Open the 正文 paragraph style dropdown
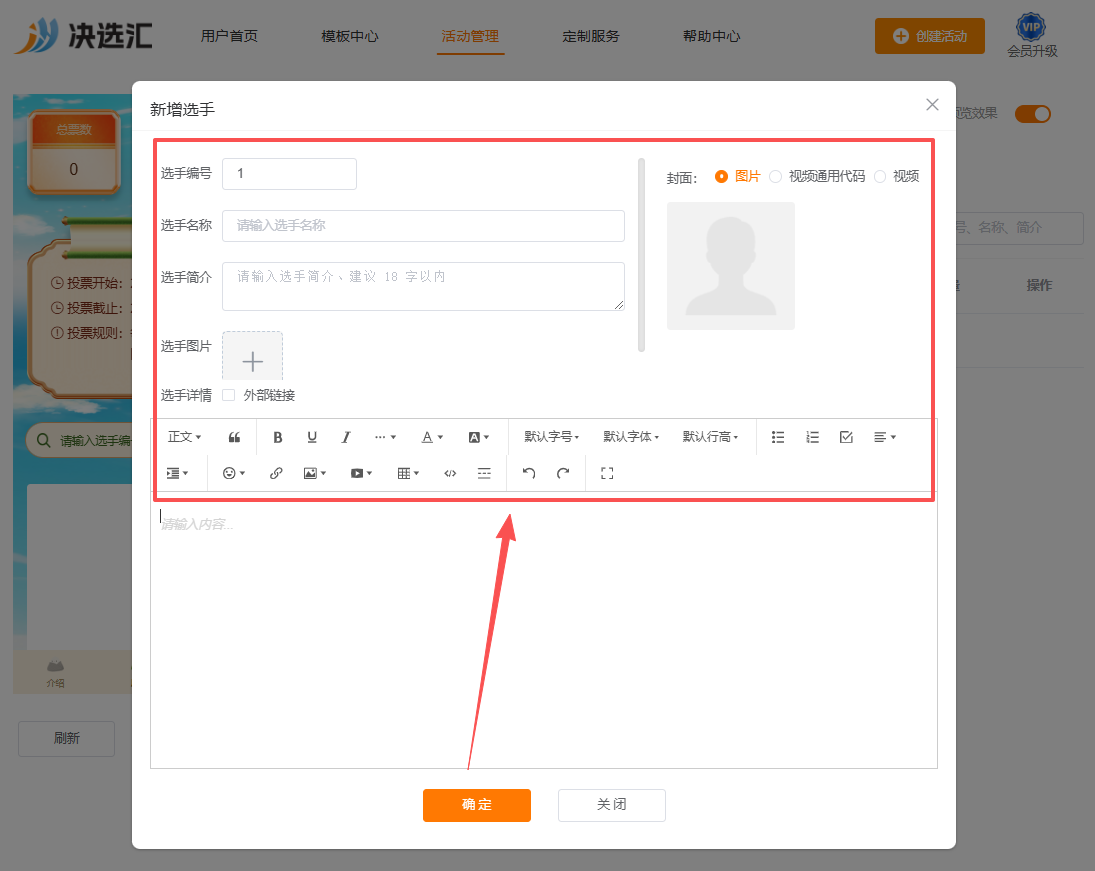 pos(184,437)
